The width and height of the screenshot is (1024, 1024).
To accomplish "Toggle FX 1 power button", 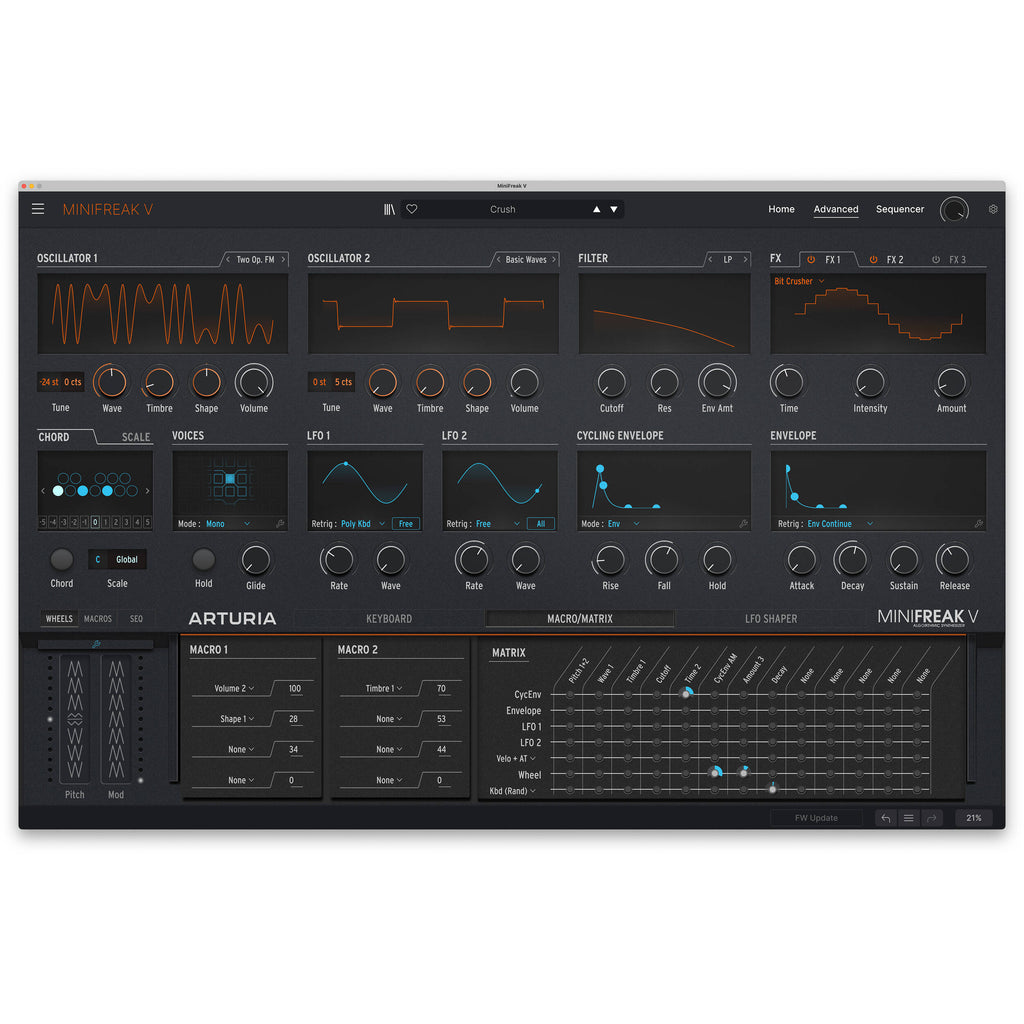I will (811, 260).
